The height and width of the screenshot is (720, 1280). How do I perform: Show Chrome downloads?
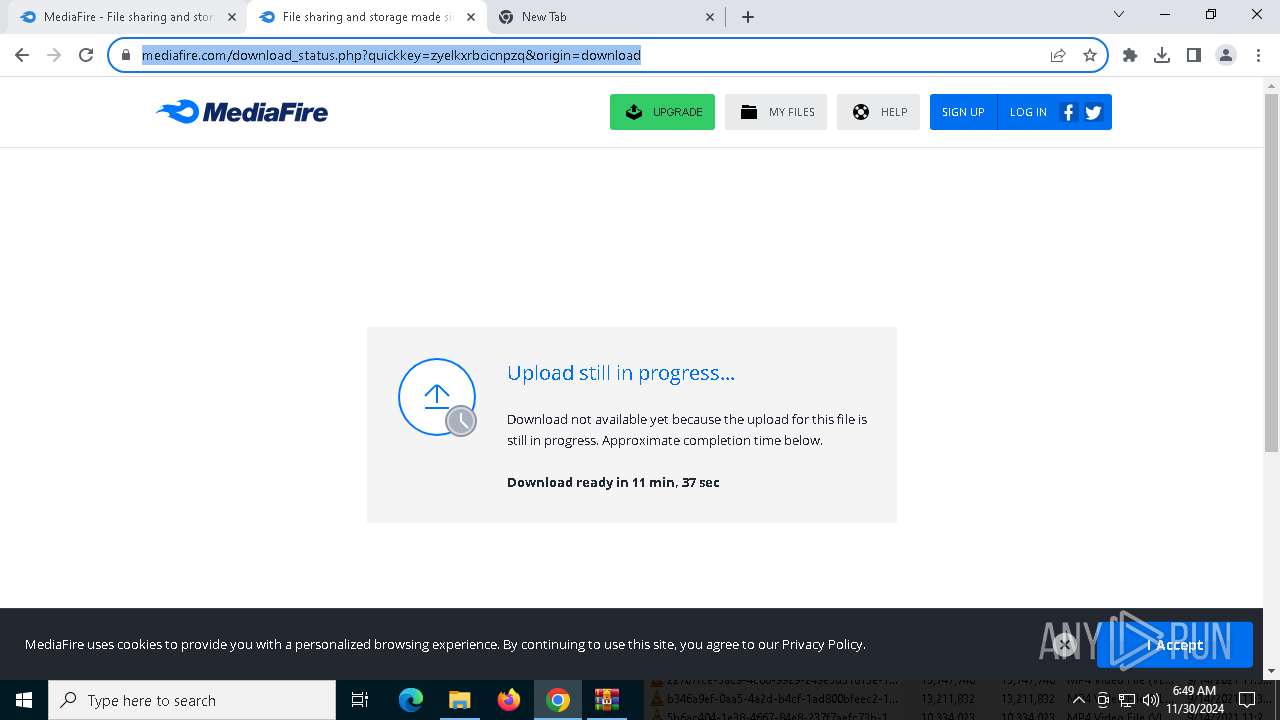click(1162, 55)
